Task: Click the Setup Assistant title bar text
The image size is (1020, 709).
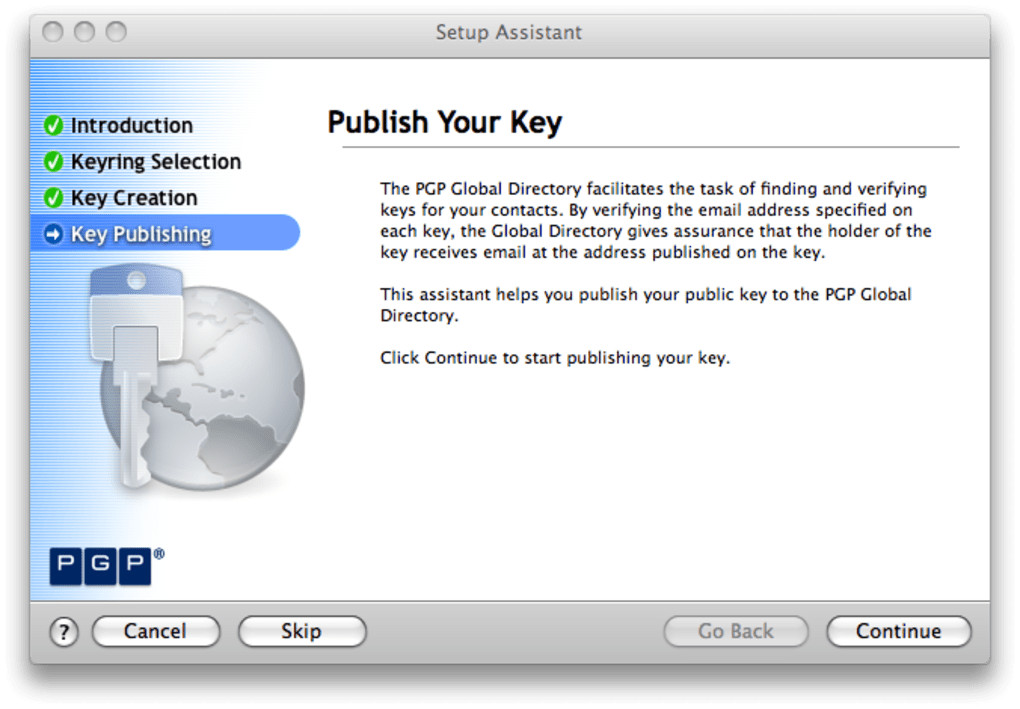Action: pyautogui.click(x=508, y=32)
